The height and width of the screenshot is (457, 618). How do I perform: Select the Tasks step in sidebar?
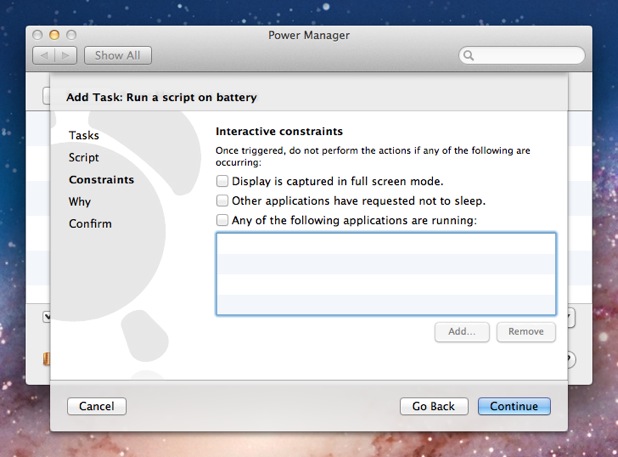pos(84,135)
